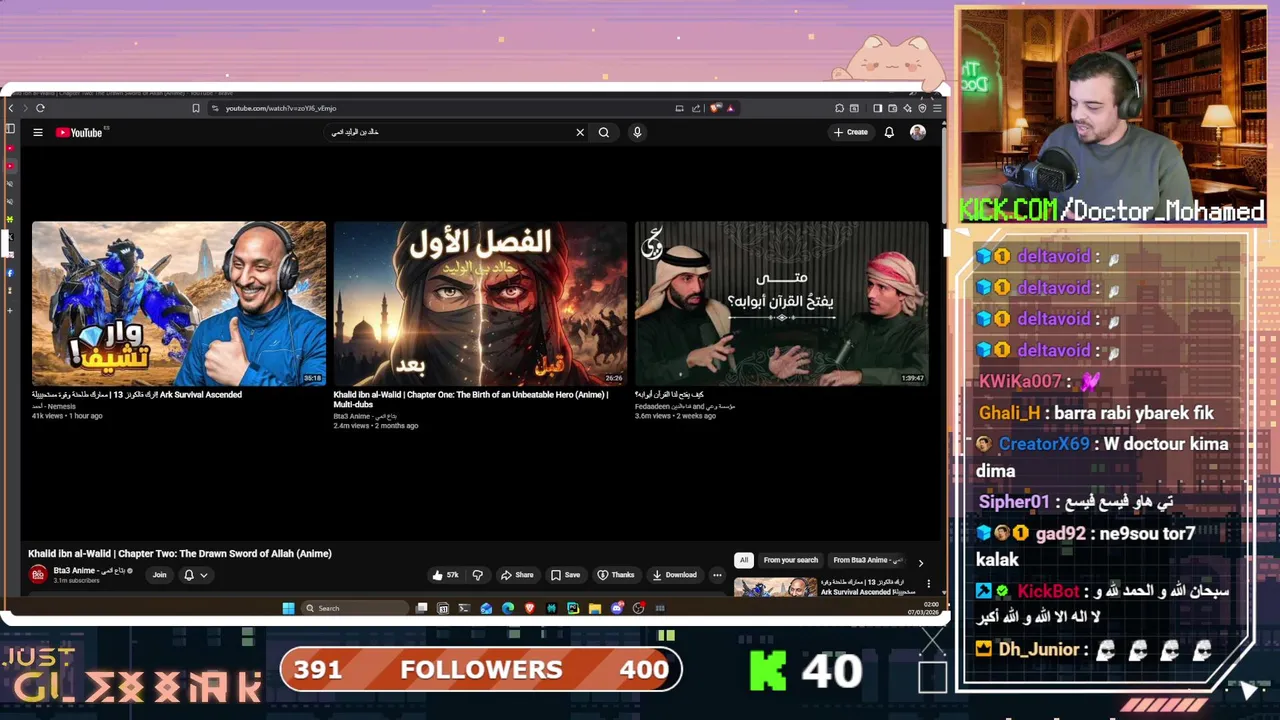Open the browser extensions puzzle icon

click(839, 108)
